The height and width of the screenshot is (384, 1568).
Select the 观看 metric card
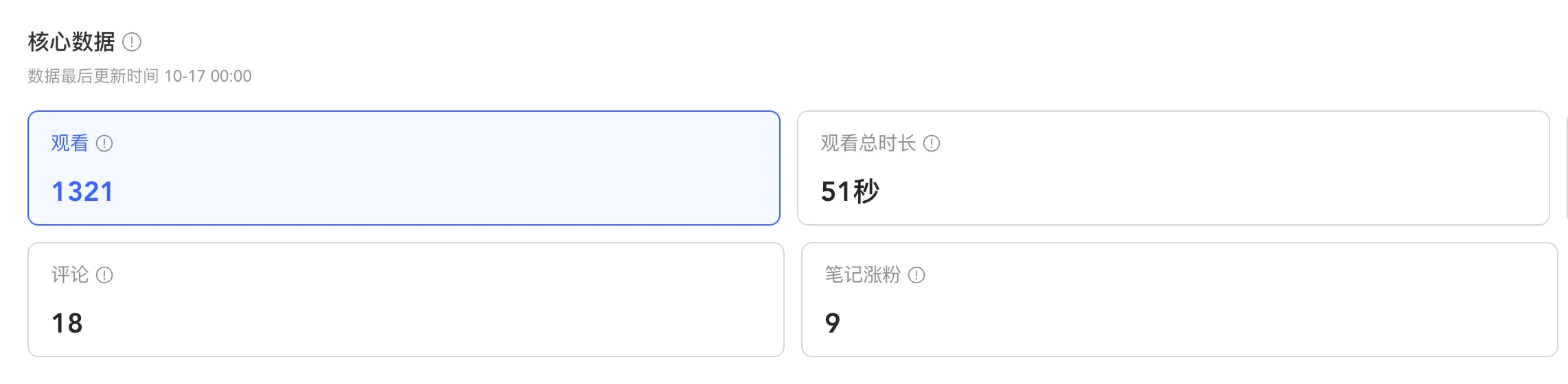tap(404, 168)
